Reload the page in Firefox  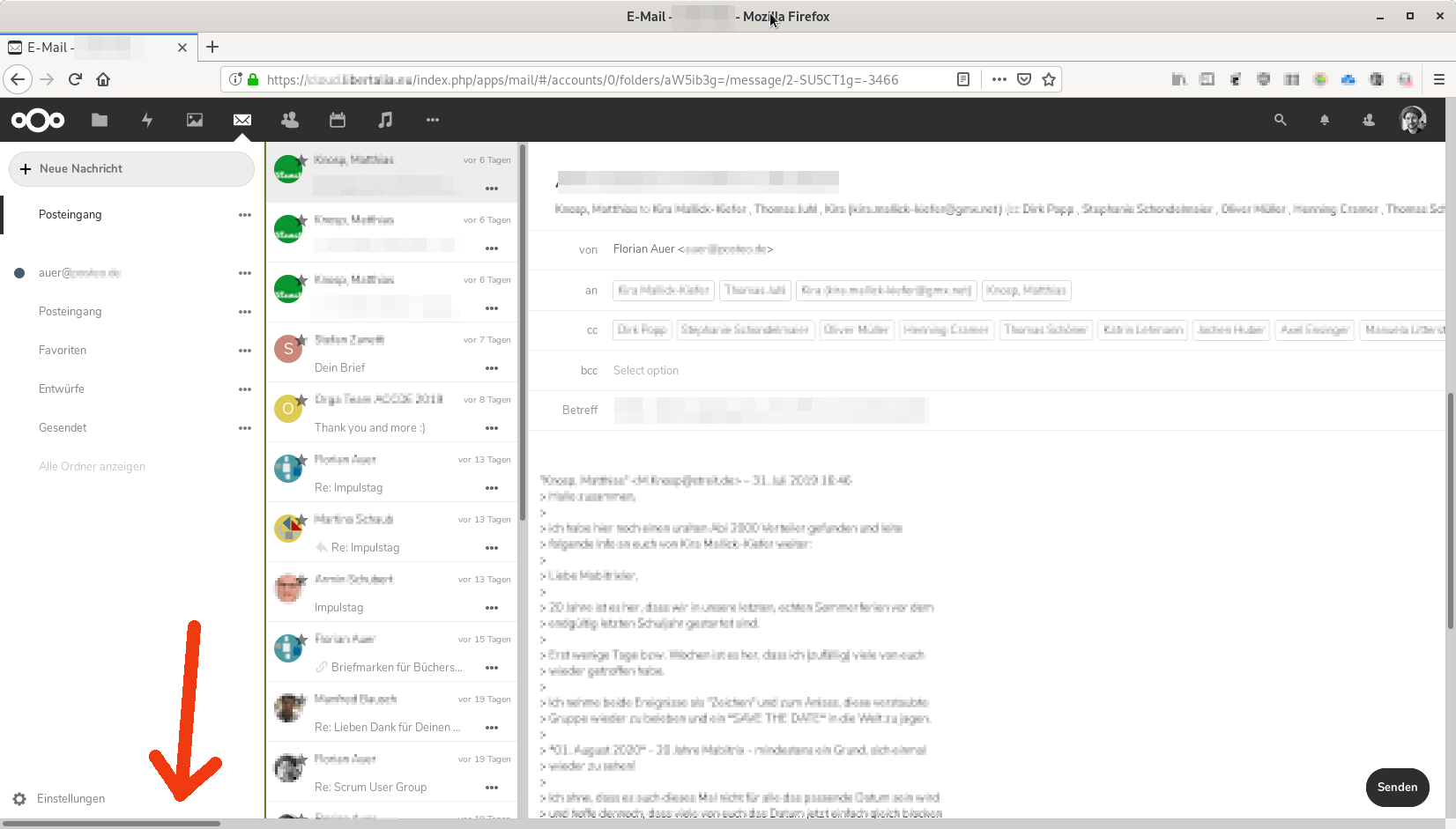pyautogui.click(x=75, y=79)
